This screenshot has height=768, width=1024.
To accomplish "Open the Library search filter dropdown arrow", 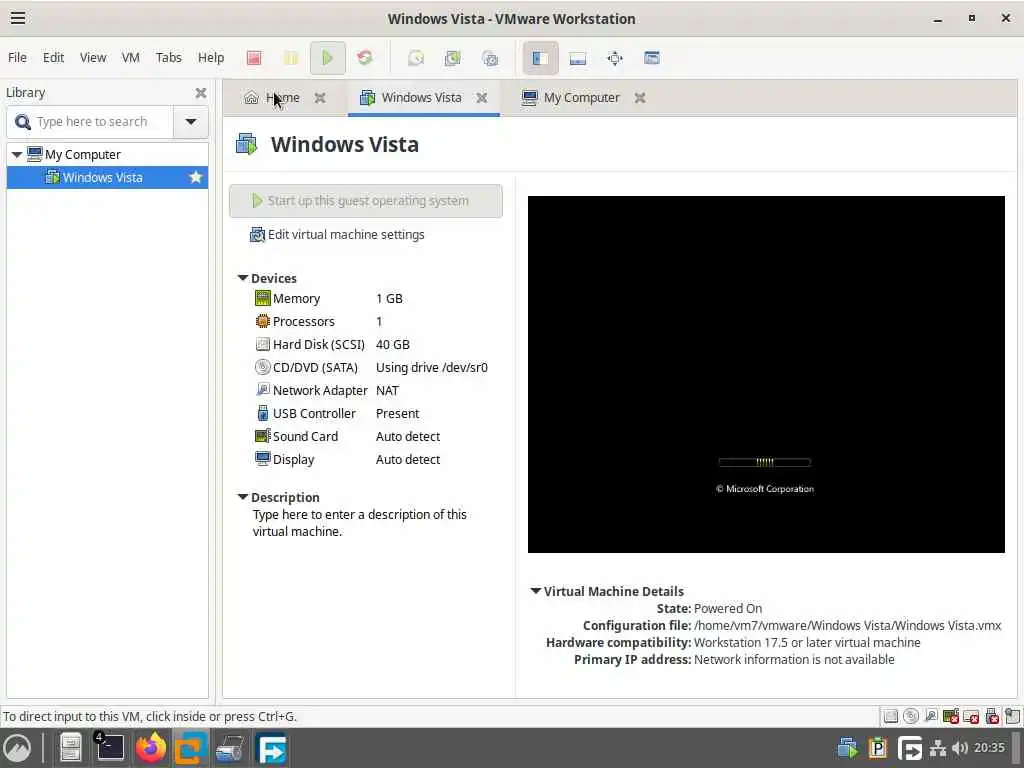I will click(x=191, y=121).
